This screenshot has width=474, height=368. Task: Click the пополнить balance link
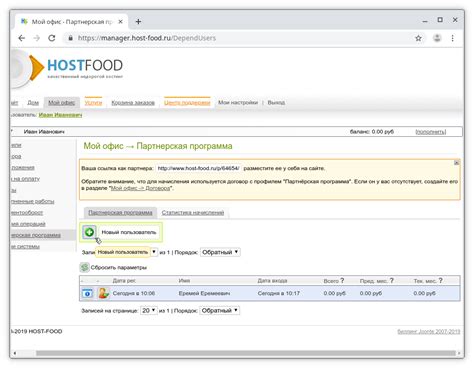coord(430,132)
